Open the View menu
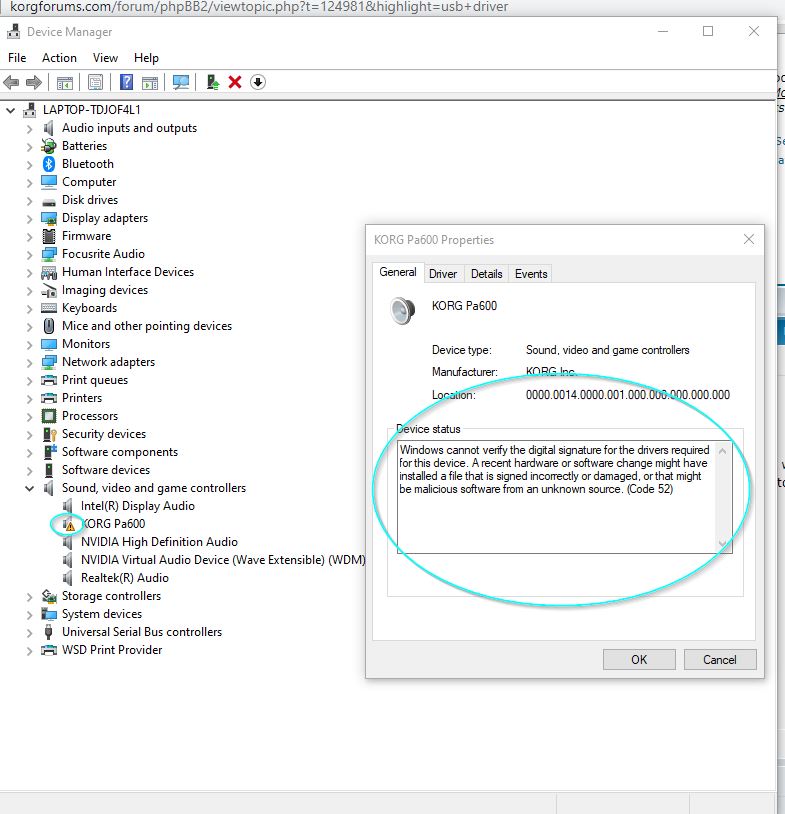Screen dimensions: 785x814 [x=105, y=58]
